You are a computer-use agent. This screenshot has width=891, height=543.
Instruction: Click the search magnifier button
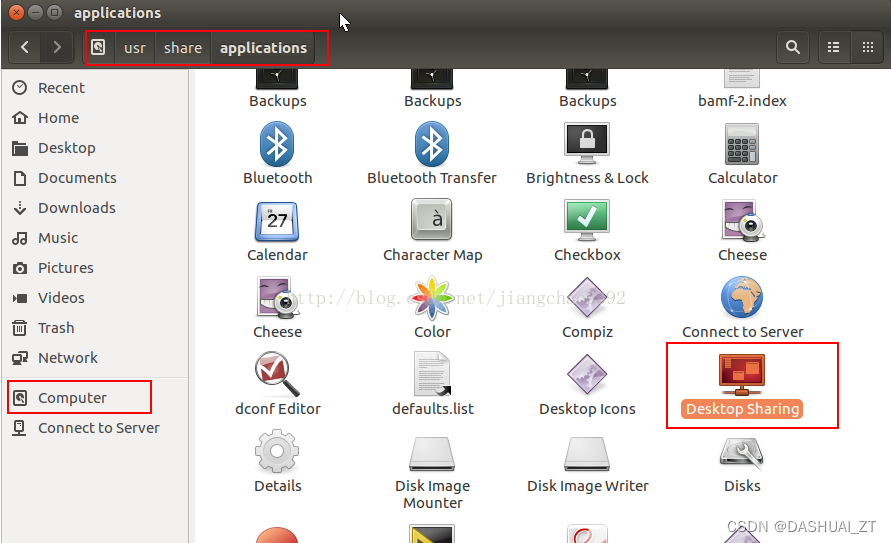point(793,47)
